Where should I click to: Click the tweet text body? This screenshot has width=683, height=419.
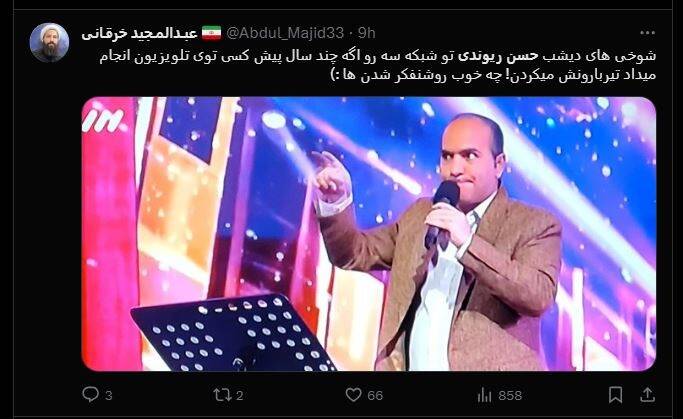[x=377, y=65]
